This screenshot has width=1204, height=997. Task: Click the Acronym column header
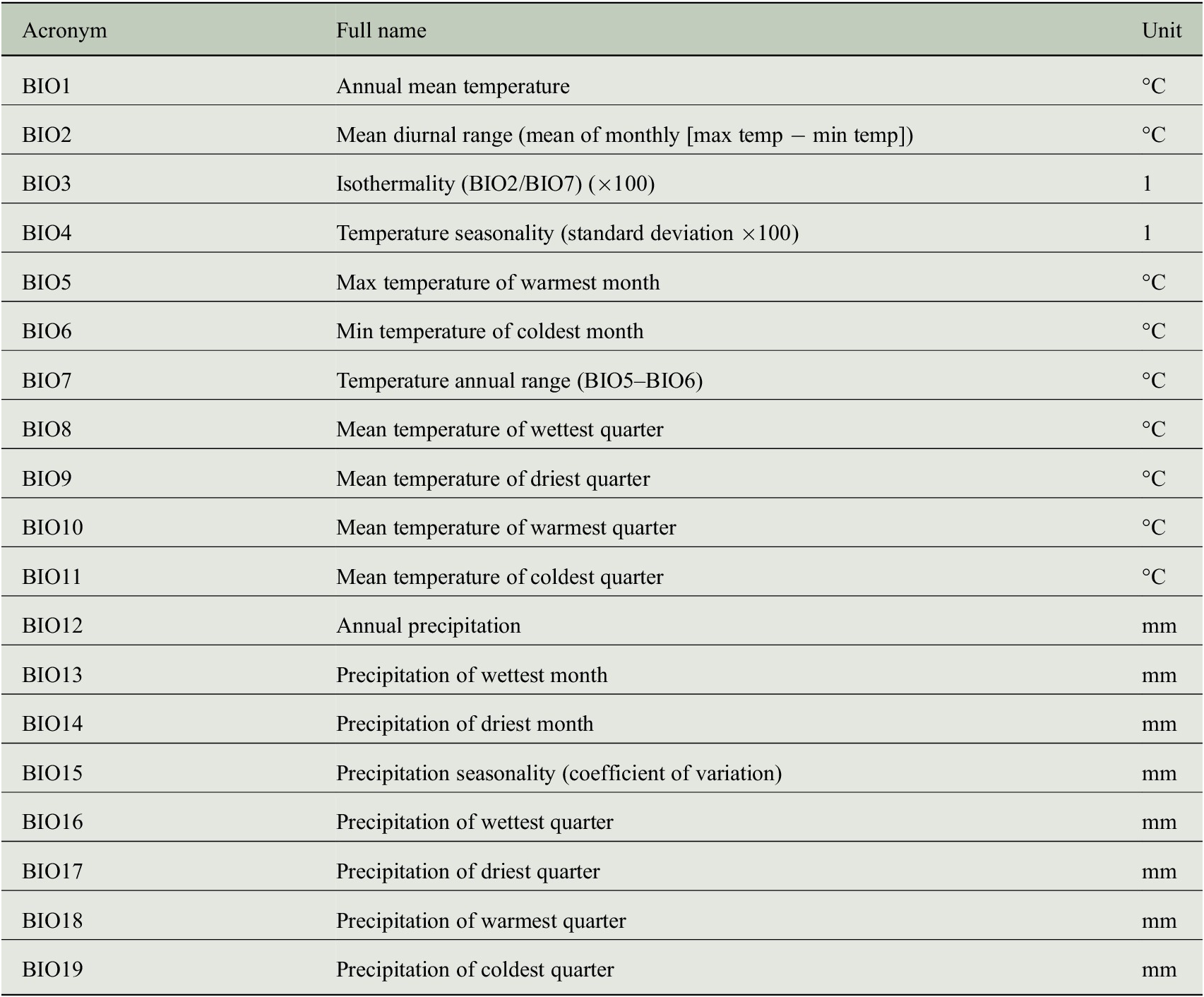(x=64, y=30)
